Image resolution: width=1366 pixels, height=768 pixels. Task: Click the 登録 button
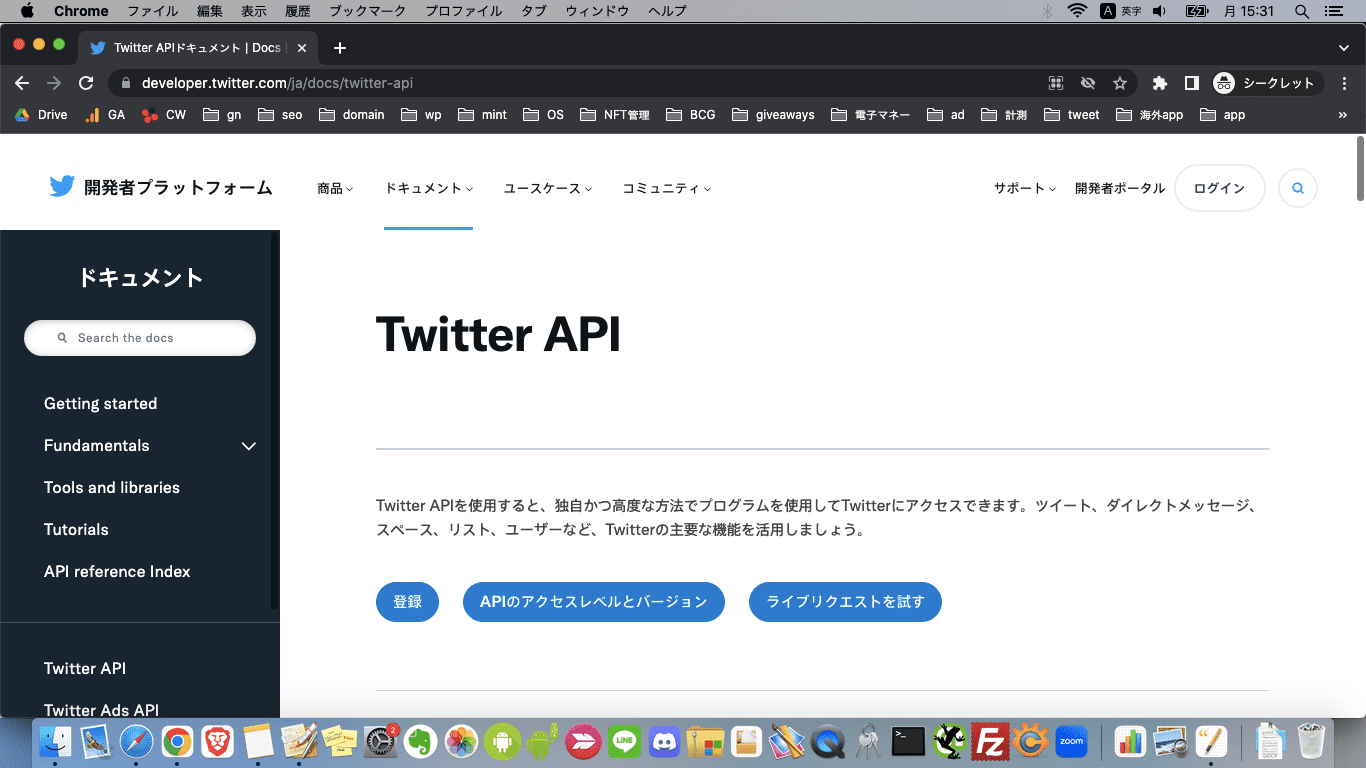(407, 602)
